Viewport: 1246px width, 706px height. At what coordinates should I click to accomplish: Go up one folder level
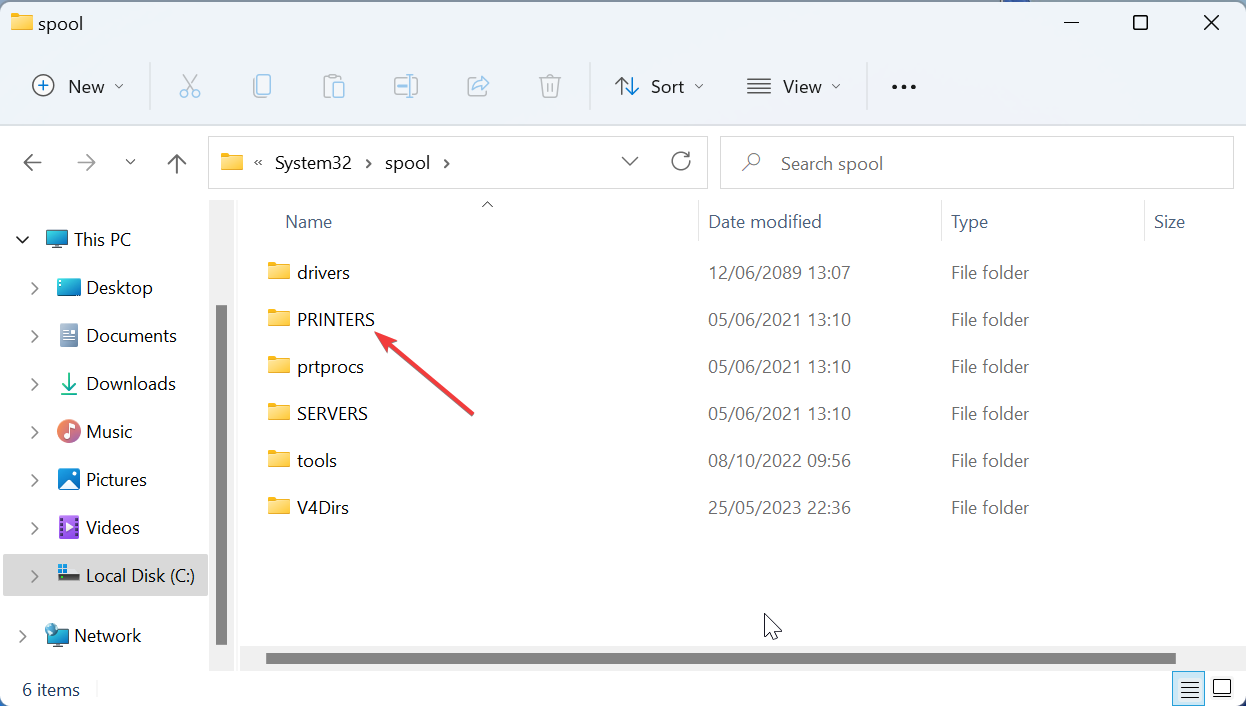177,163
